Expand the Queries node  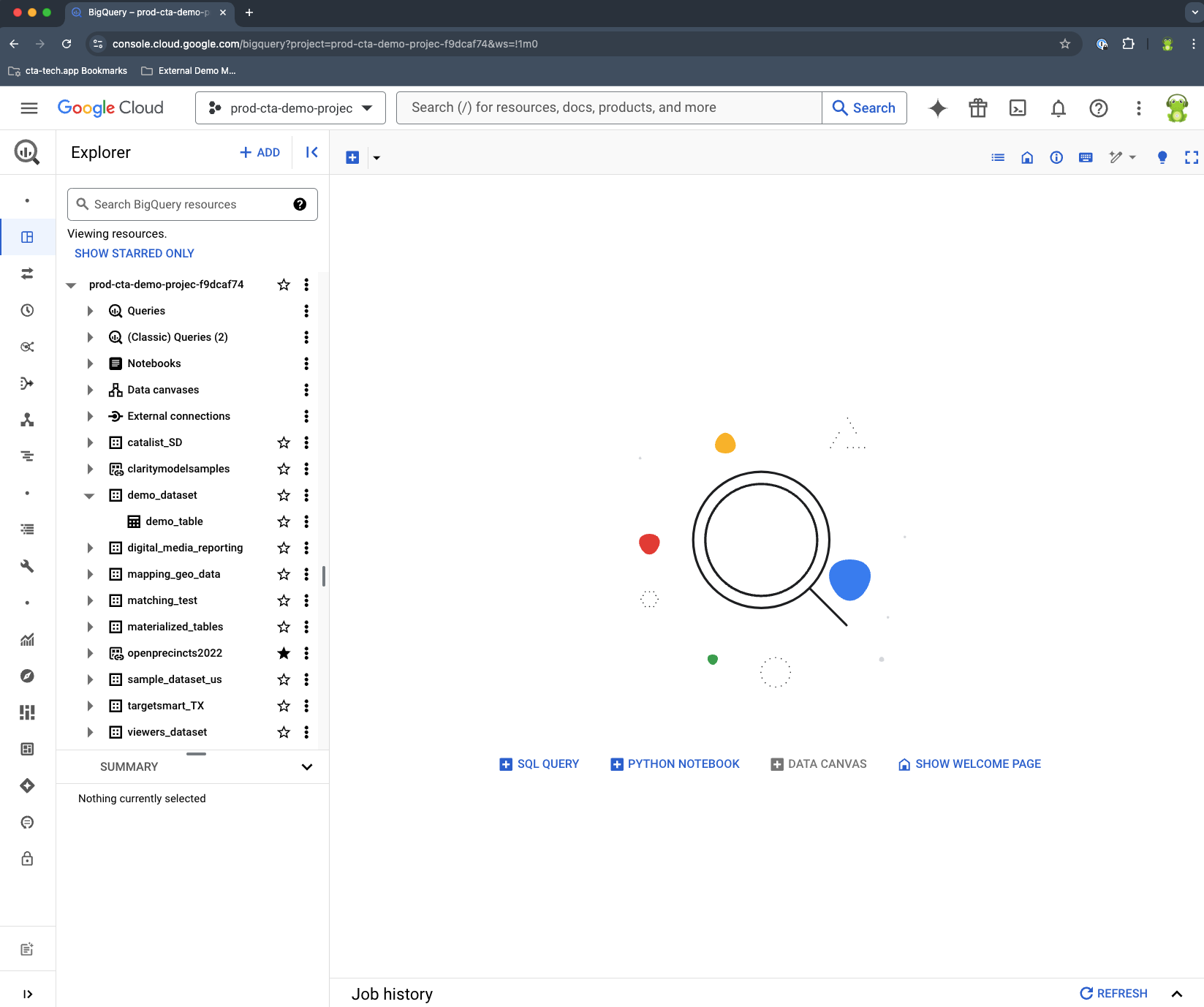point(90,311)
